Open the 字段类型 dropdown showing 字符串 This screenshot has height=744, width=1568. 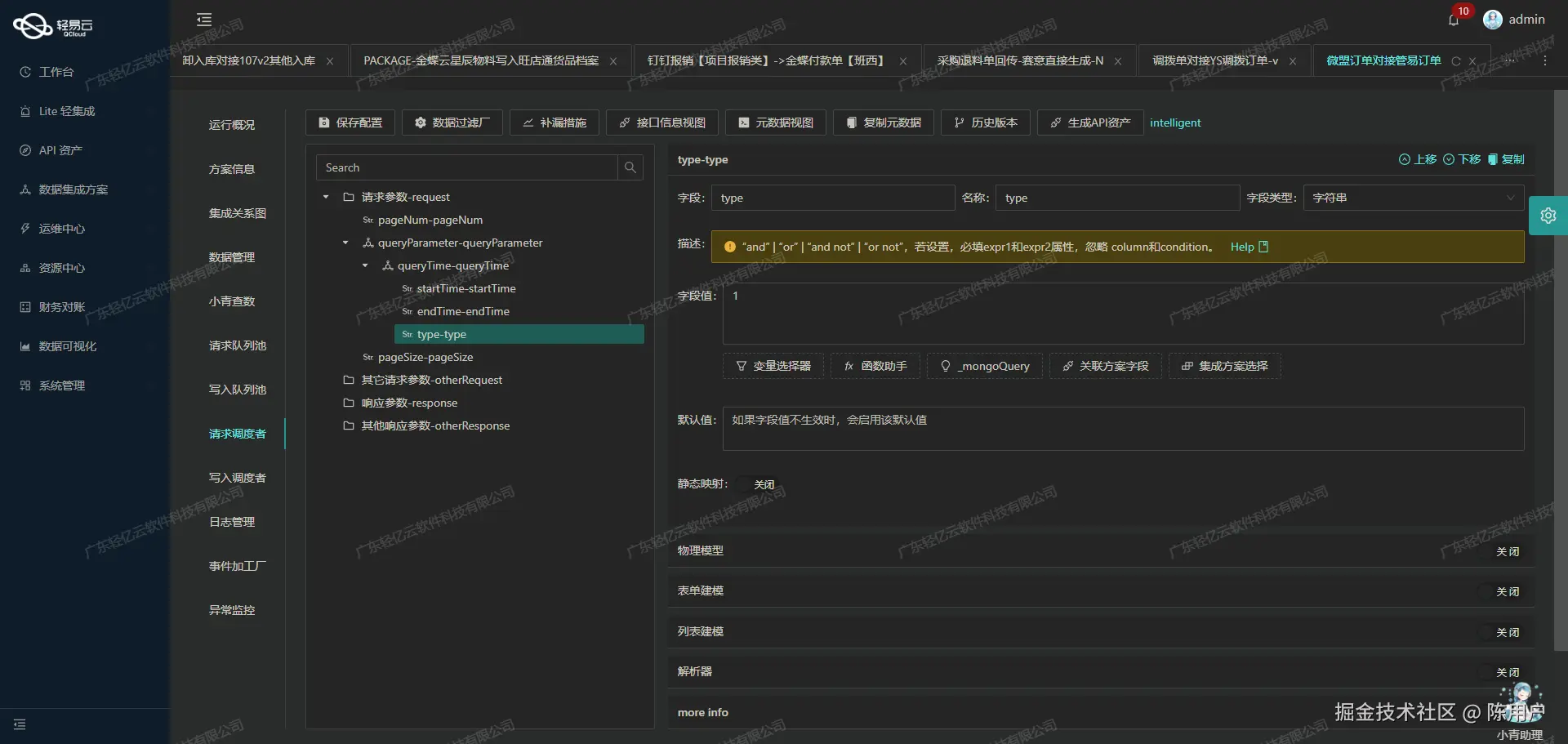[1414, 198]
